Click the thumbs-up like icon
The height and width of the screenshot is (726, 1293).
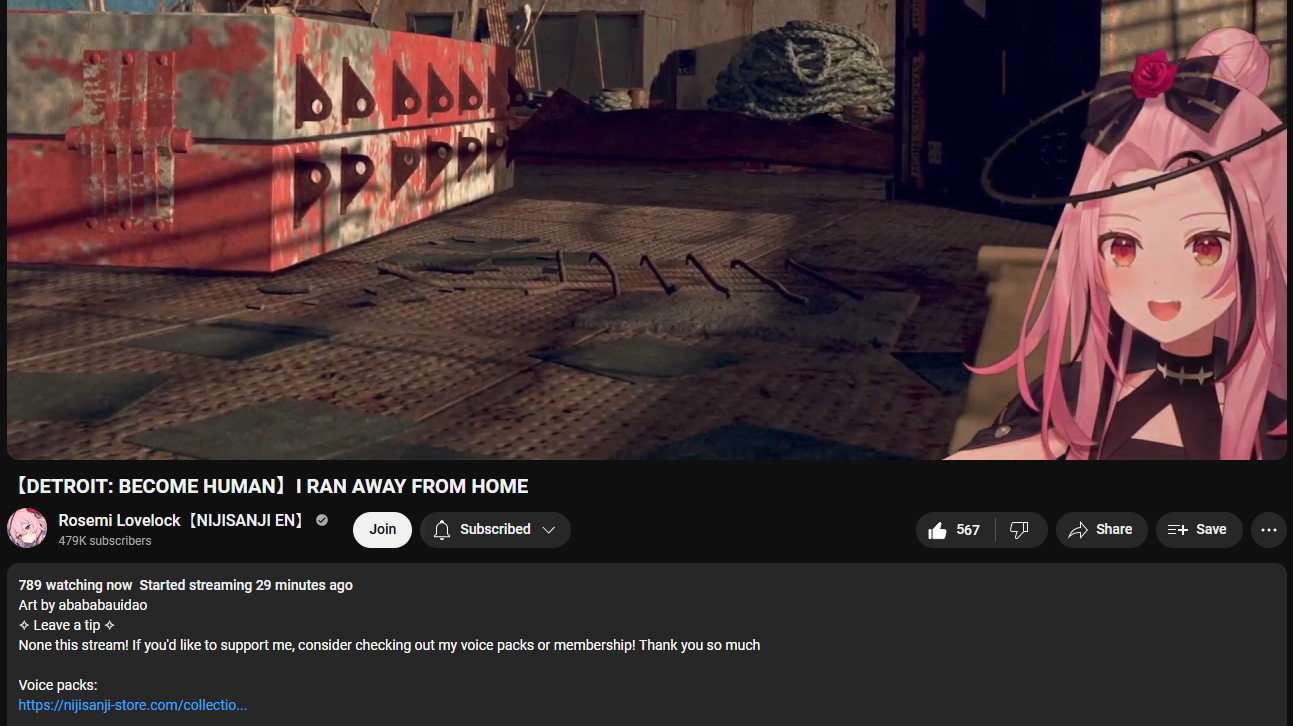(937, 530)
